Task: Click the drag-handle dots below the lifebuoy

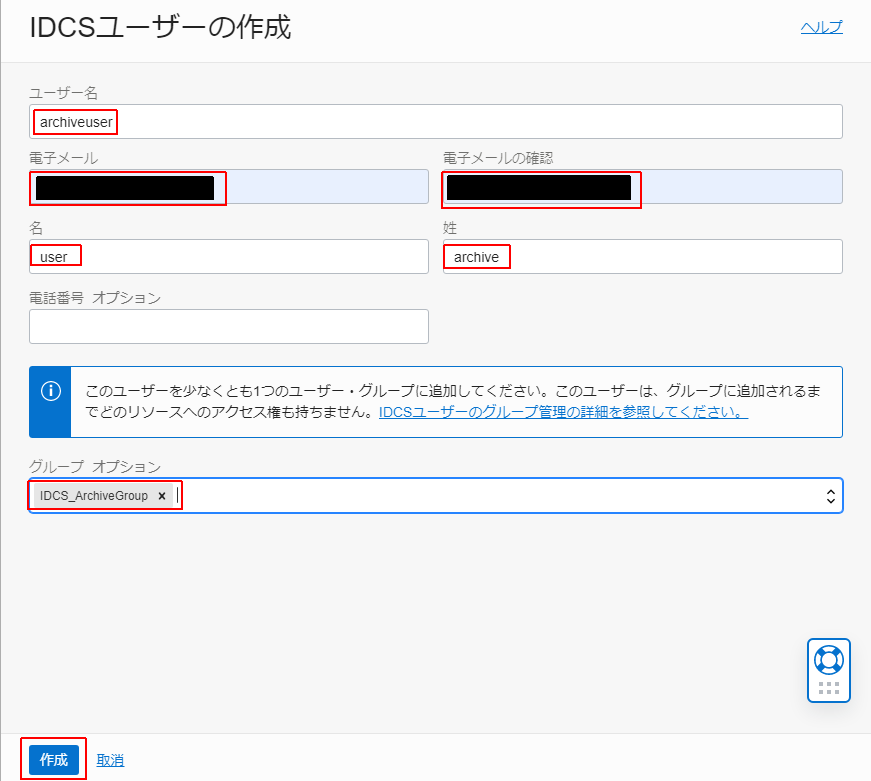Action: coord(829,688)
